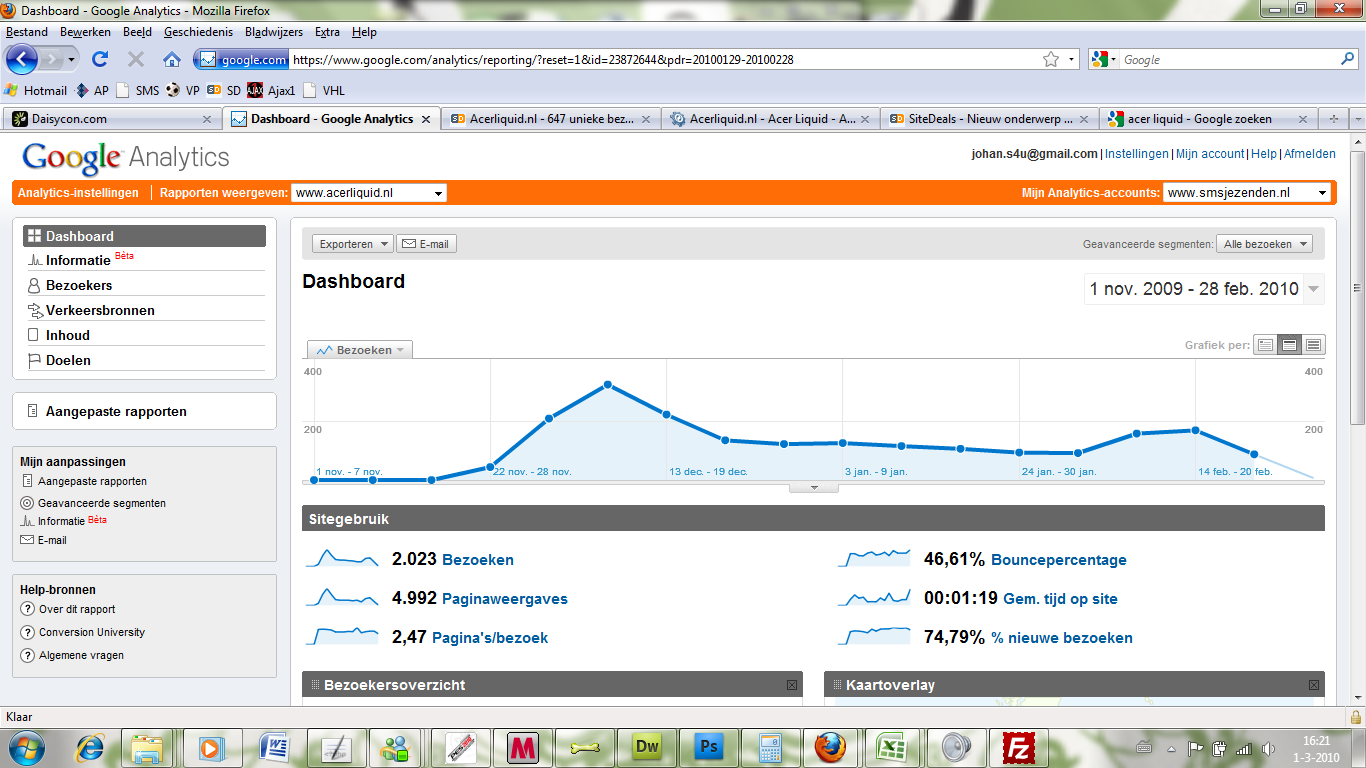1366x768 pixels.
Task: Click the Google search input field
Action: (1228, 59)
